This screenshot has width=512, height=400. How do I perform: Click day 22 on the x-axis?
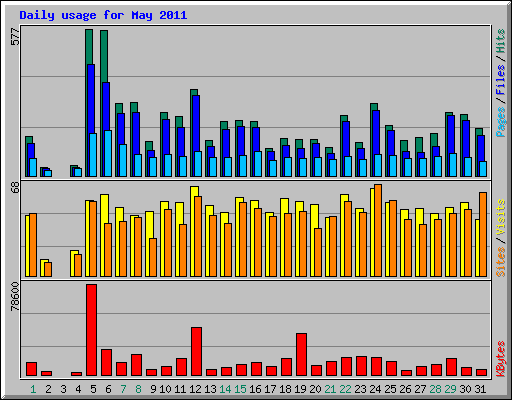[345, 389]
